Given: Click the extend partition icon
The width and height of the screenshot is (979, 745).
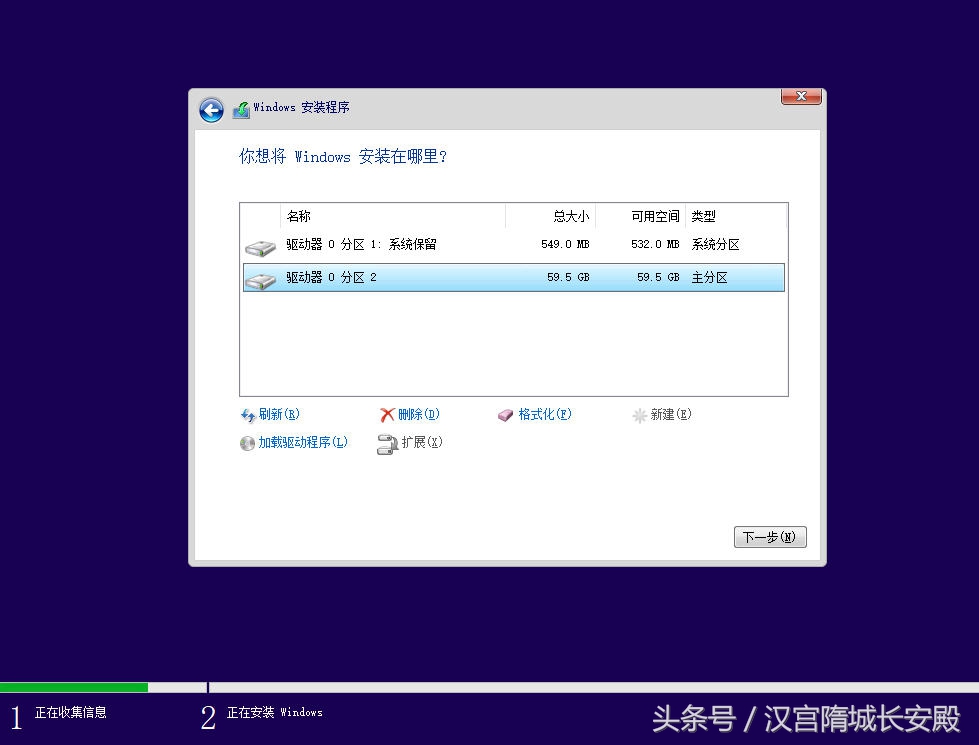Looking at the screenshot, I should (387, 444).
